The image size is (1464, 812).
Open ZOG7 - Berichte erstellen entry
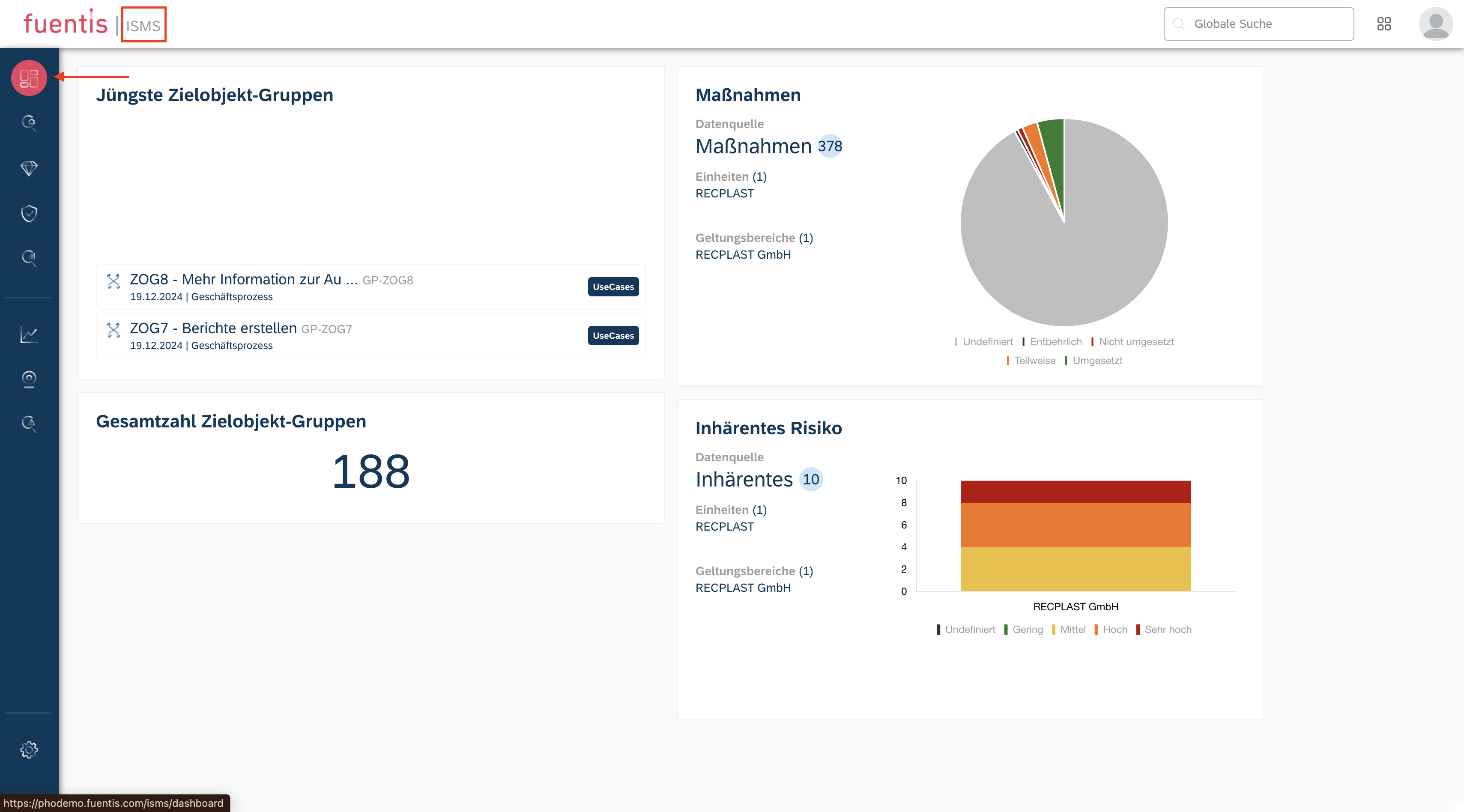(213, 328)
